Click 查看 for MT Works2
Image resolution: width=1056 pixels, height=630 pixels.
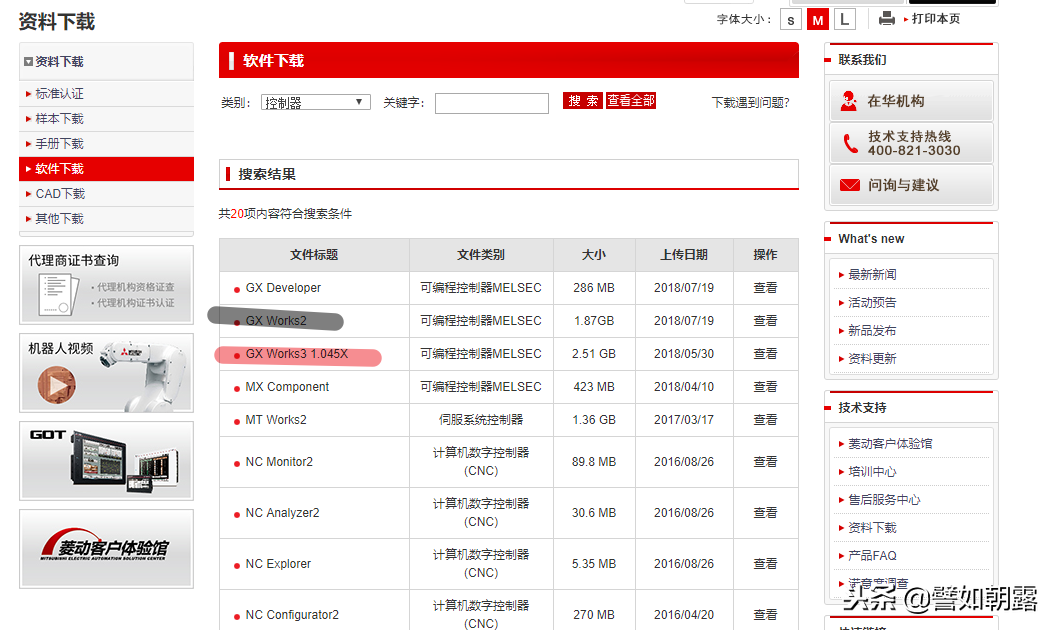[x=765, y=420]
